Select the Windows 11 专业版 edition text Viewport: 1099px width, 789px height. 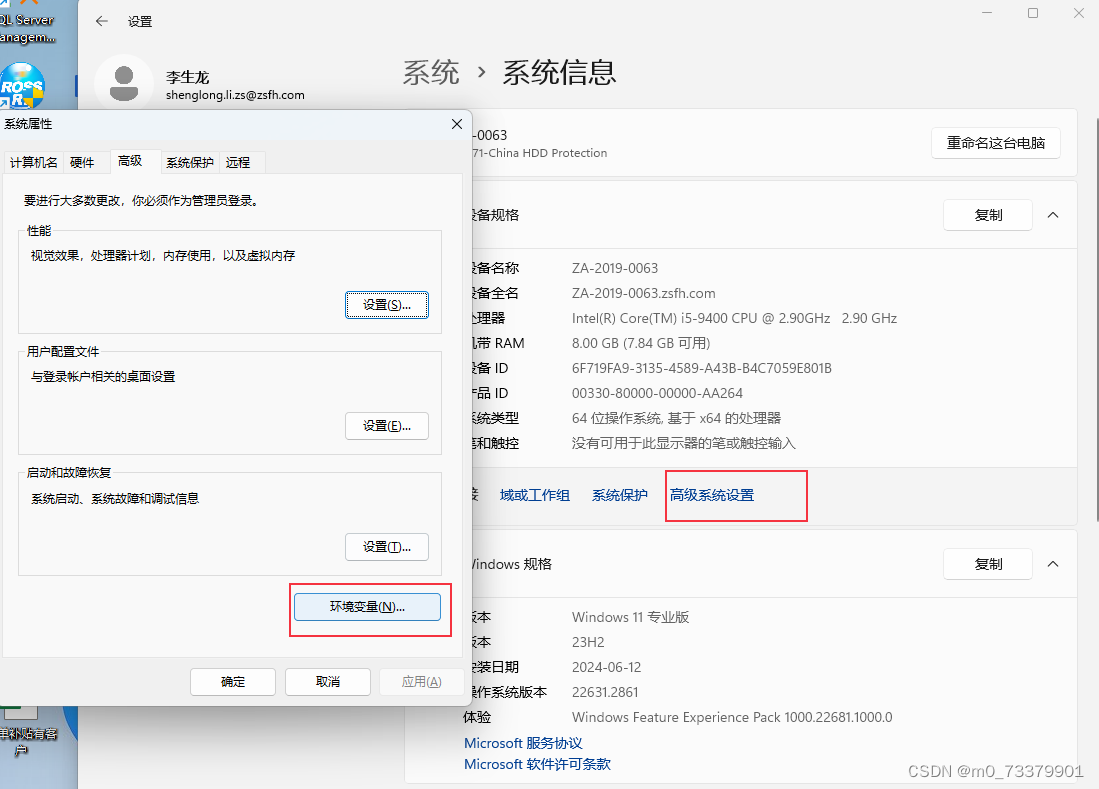tap(631, 617)
